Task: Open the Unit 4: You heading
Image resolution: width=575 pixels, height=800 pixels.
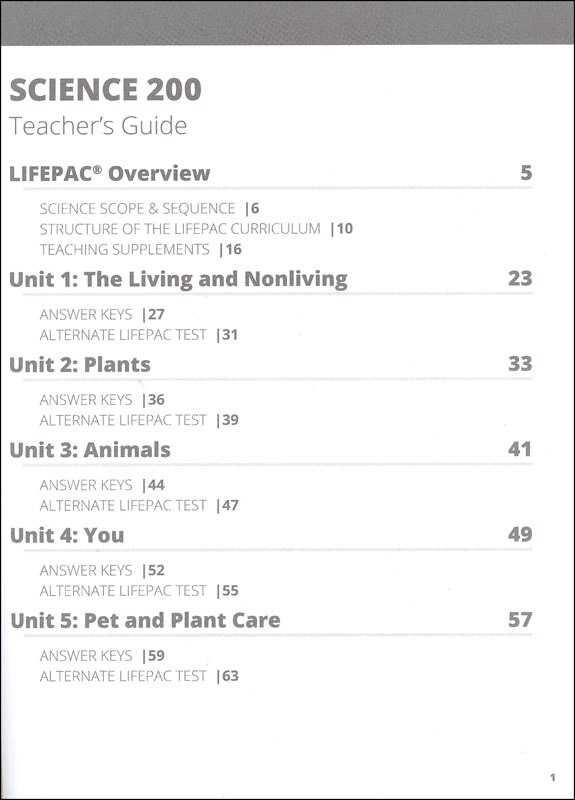Action: point(67,535)
